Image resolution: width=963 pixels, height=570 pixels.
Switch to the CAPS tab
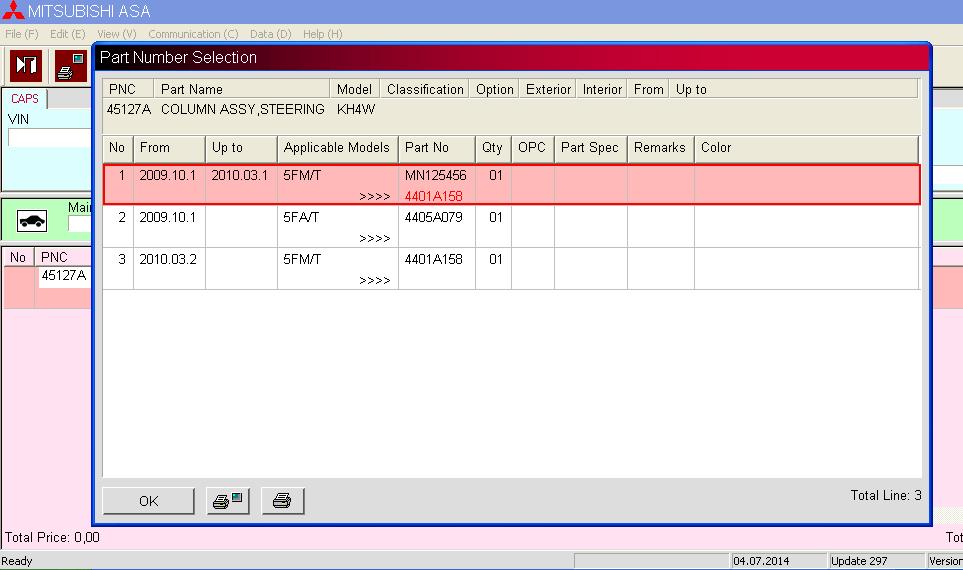24,99
